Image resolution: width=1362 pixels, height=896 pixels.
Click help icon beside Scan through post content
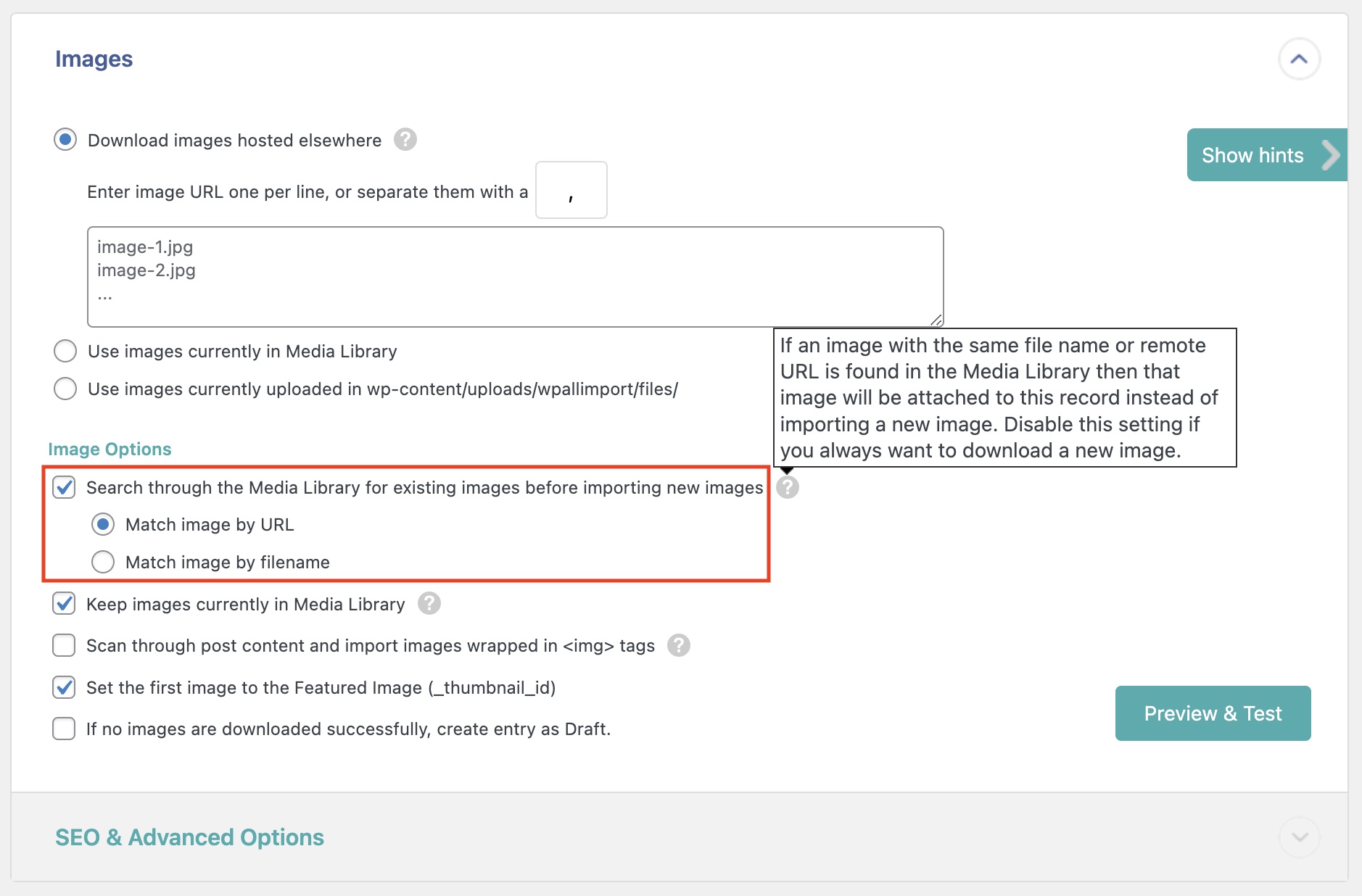click(x=679, y=644)
